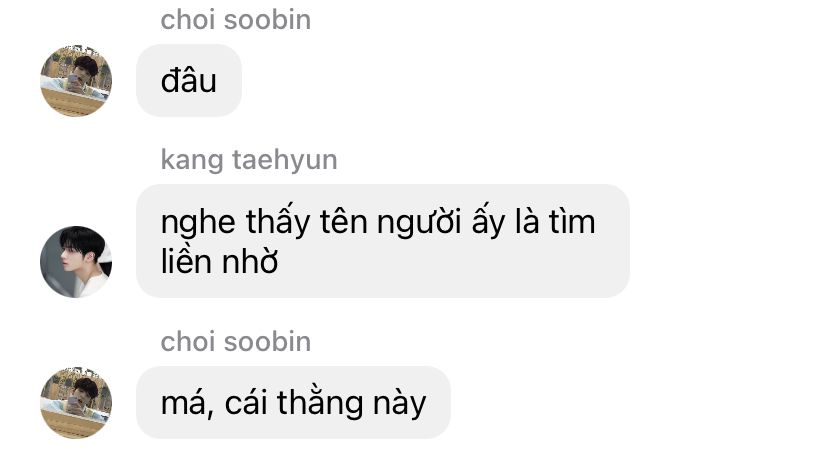Click the word "cái" in soobin's last message

pos(246,403)
